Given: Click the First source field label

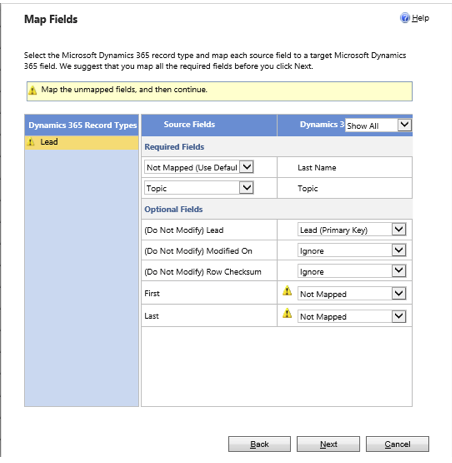Looking at the screenshot, I should click(152, 293).
